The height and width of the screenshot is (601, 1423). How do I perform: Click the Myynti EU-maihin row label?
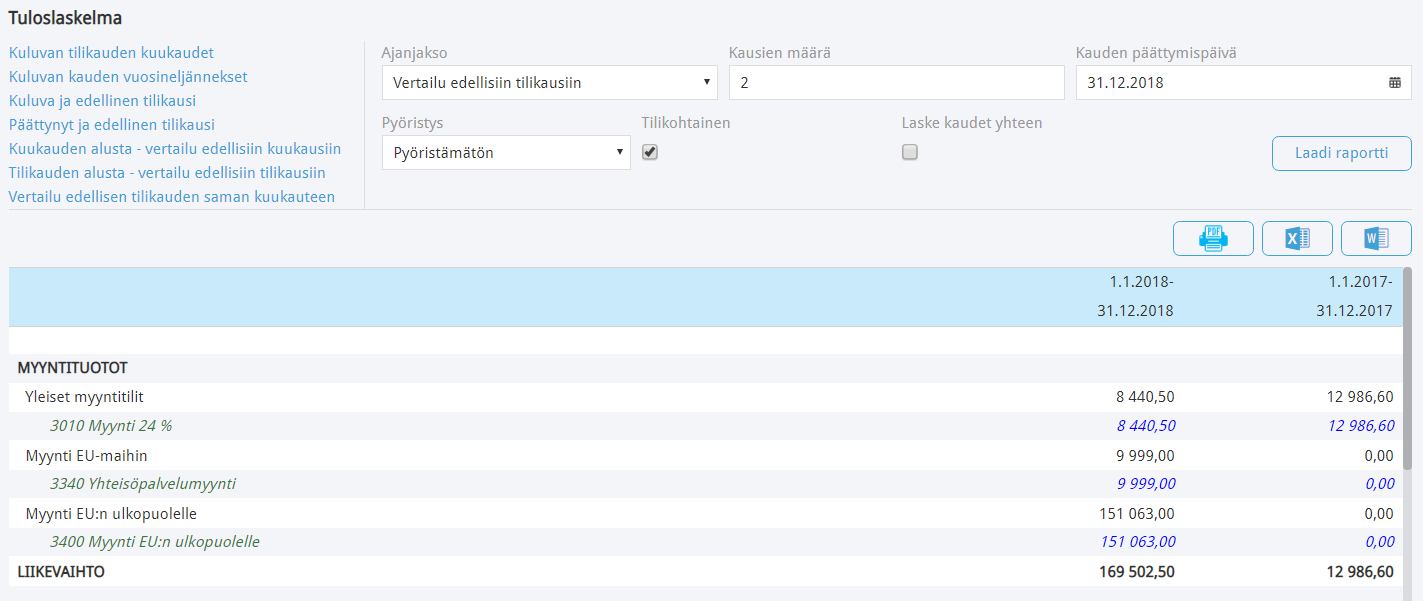coord(88,455)
